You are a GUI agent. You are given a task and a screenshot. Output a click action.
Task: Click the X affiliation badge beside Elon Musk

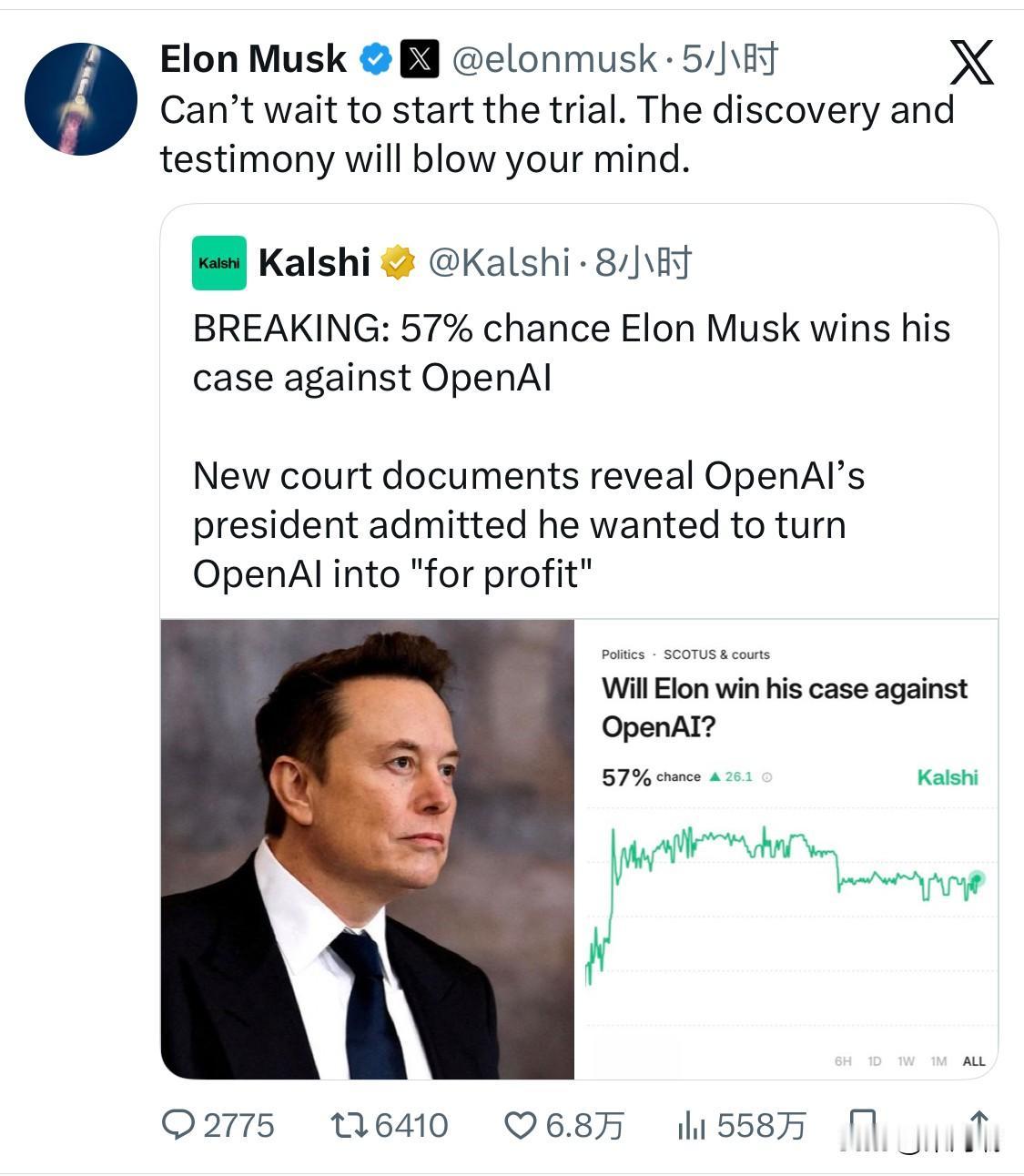[x=419, y=58]
